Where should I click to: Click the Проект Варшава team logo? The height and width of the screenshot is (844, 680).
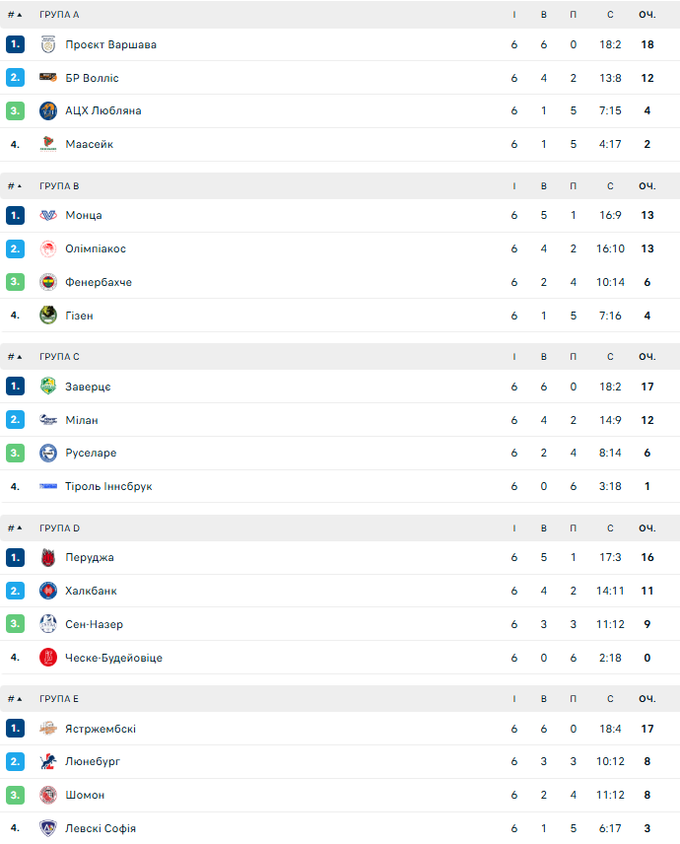[48, 44]
